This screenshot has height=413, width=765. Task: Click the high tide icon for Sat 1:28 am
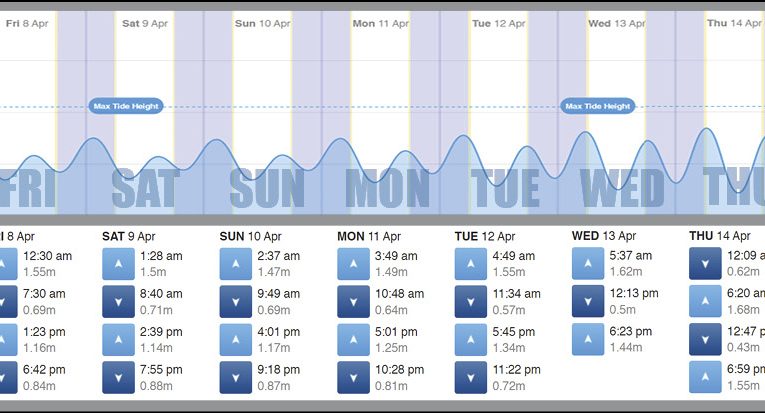click(x=118, y=264)
